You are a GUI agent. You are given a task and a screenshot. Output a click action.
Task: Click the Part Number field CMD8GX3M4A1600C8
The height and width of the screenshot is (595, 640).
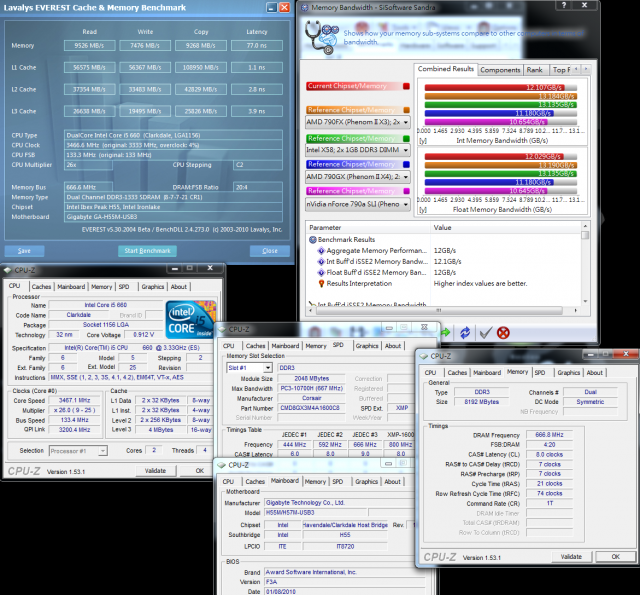coord(311,408)
